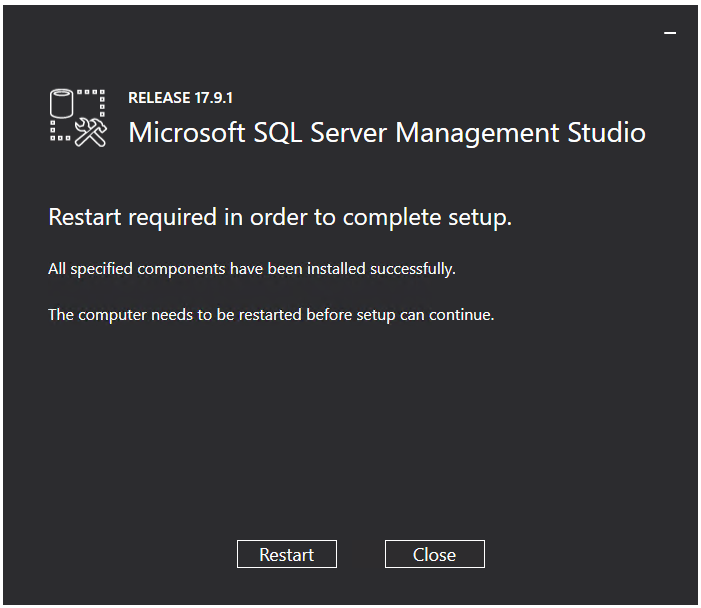Click the word "RELEASE" above the title

[160, 98]
